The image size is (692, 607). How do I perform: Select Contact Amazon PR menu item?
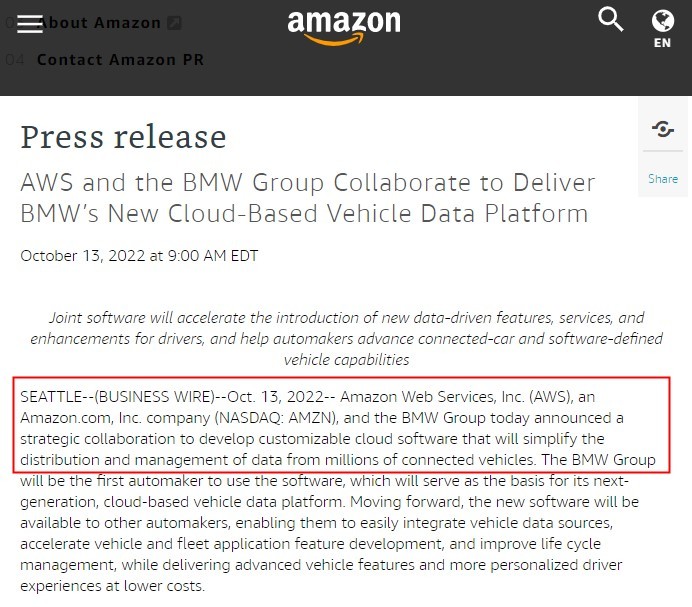(x=120, y=60)
